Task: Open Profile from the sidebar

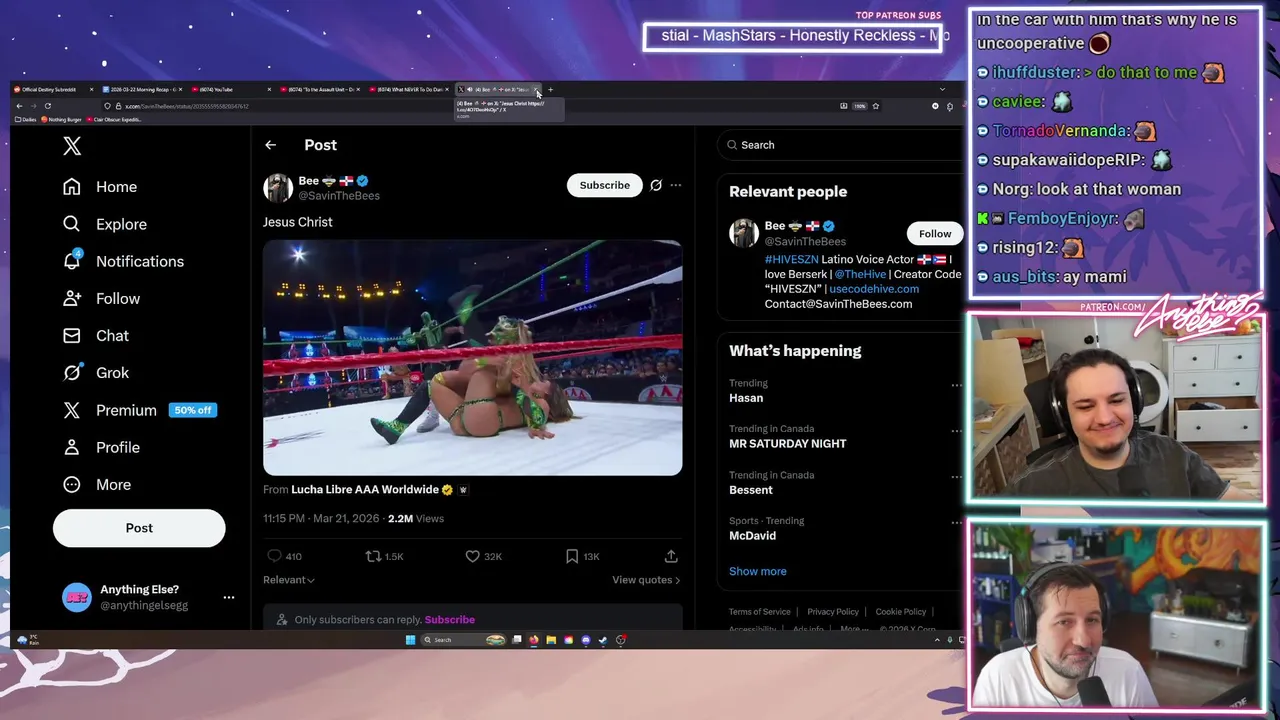Action: [x=100, y=447]
